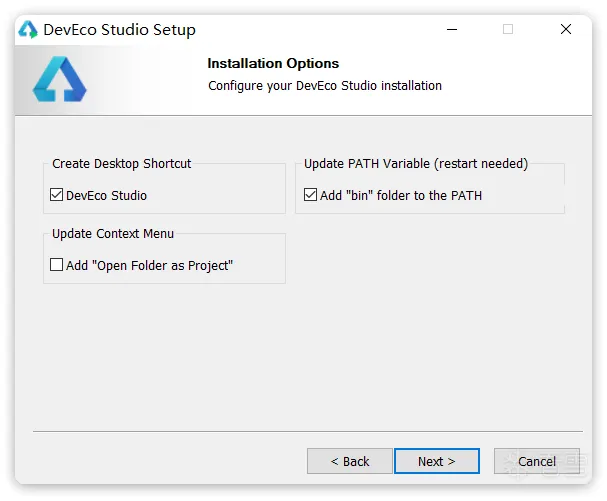Click the "Installation Options" heading

point(273,64)
